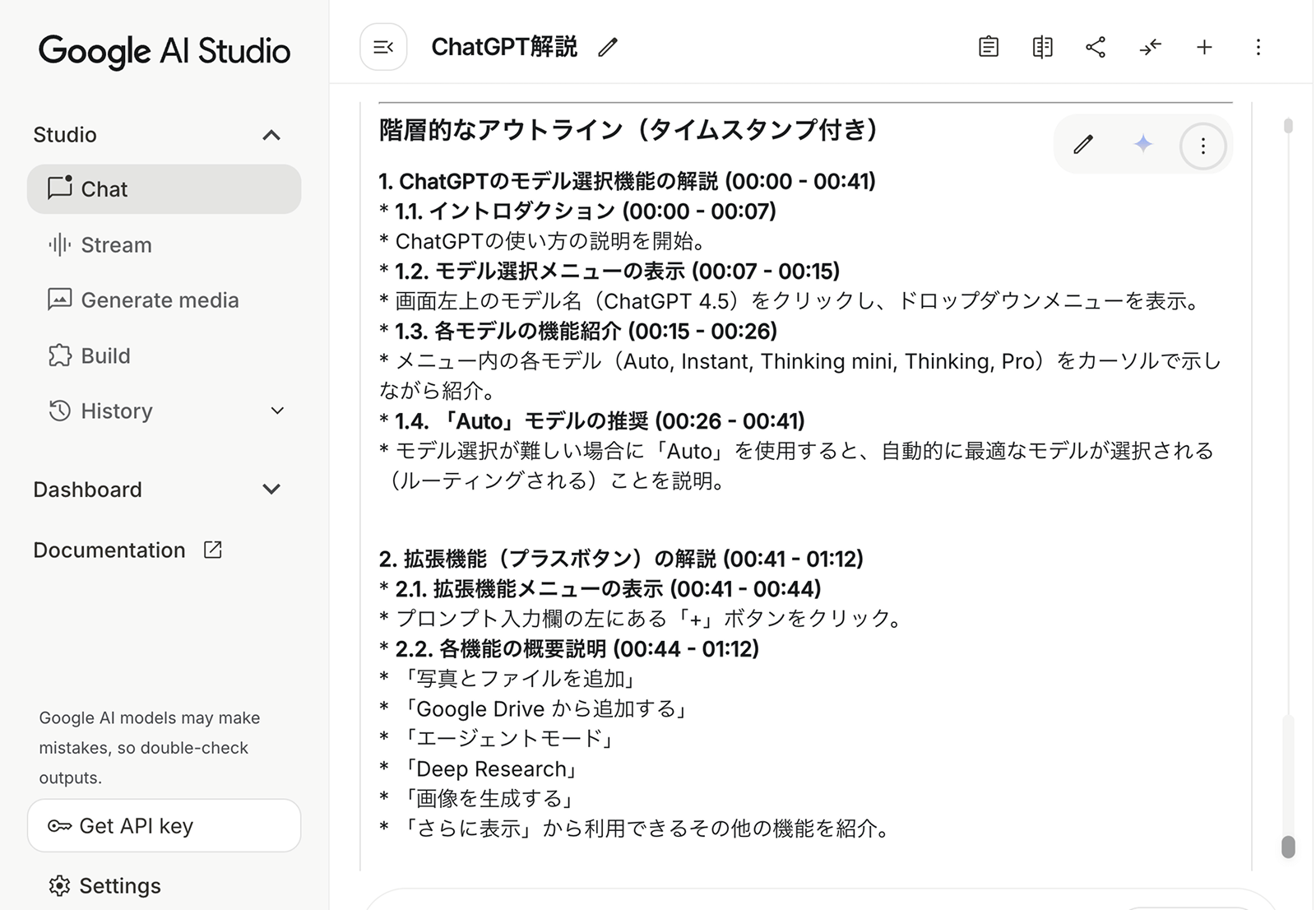The image size is (1316, 910).
Task: Open the compare mode icon
Action: pyautogui.click(x=1042, y=47)
